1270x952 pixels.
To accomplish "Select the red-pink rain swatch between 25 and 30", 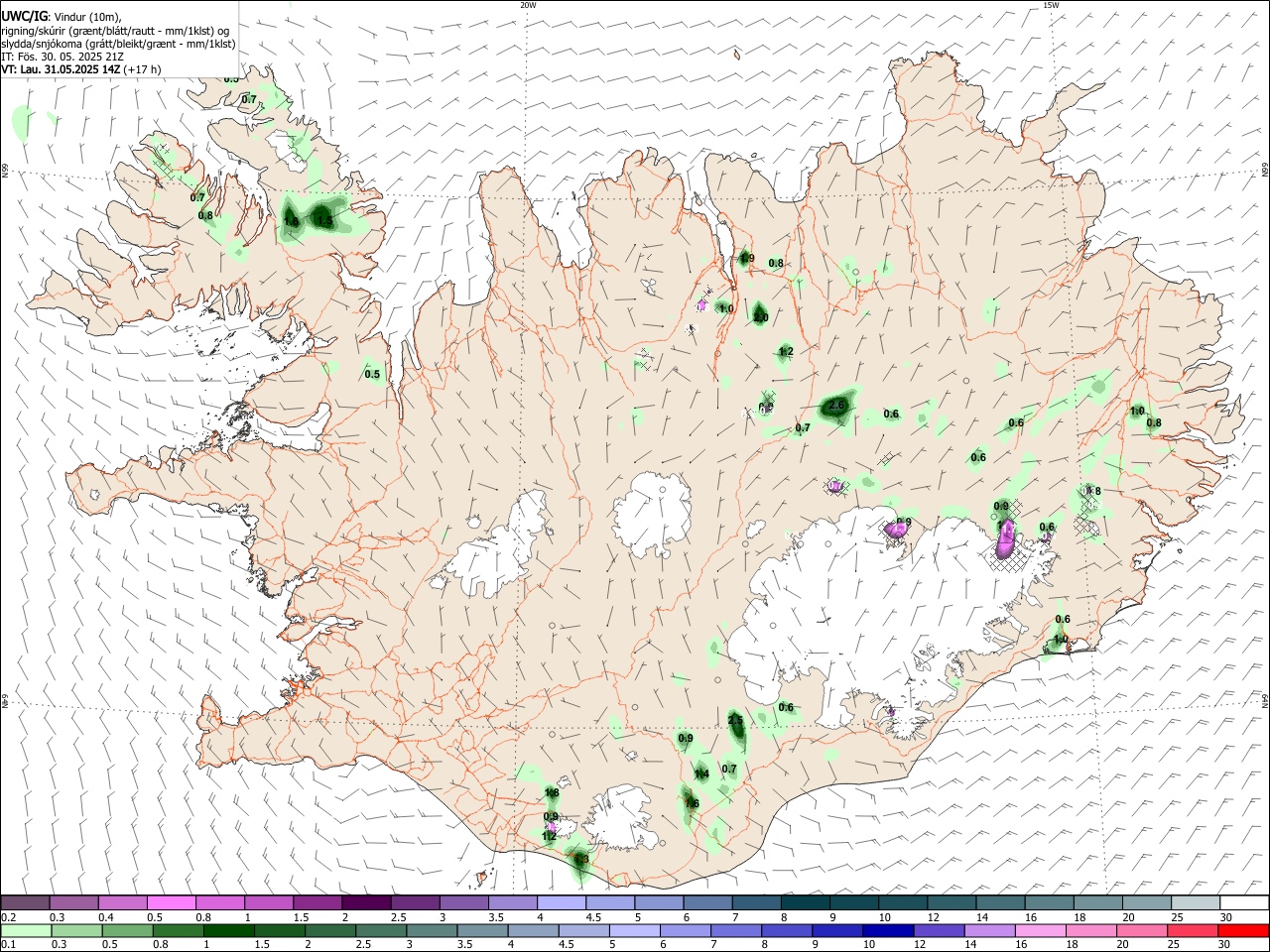I will point(1193,930).
